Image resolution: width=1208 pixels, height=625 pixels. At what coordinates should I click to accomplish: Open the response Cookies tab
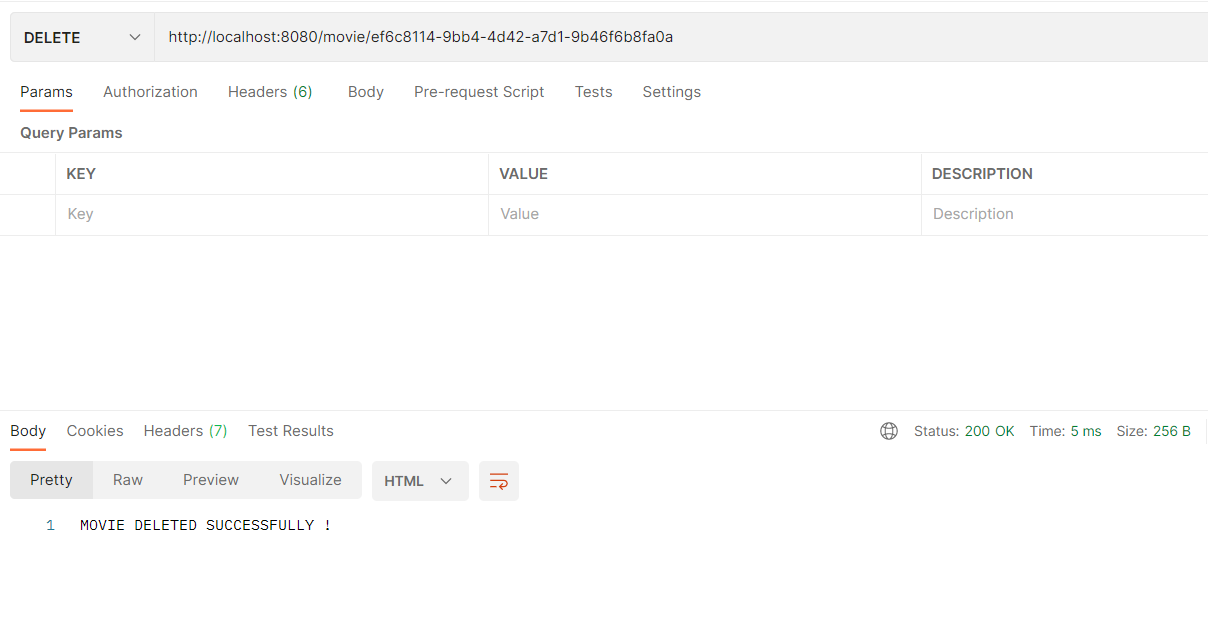(x=95, y=431)
